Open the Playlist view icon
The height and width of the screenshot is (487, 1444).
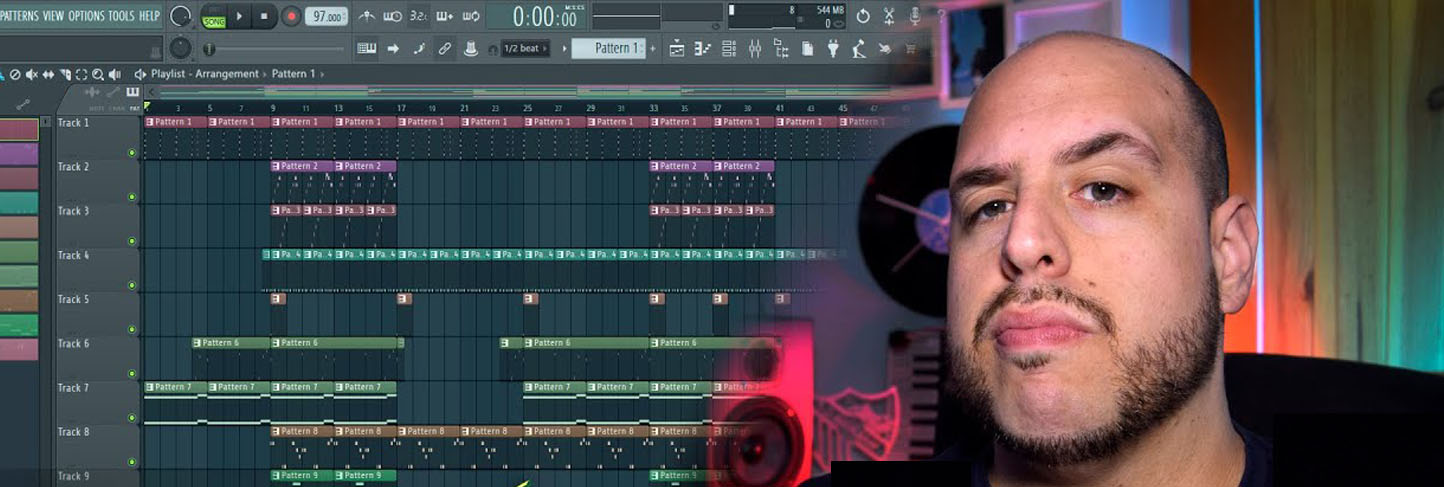tap(677, 48)
